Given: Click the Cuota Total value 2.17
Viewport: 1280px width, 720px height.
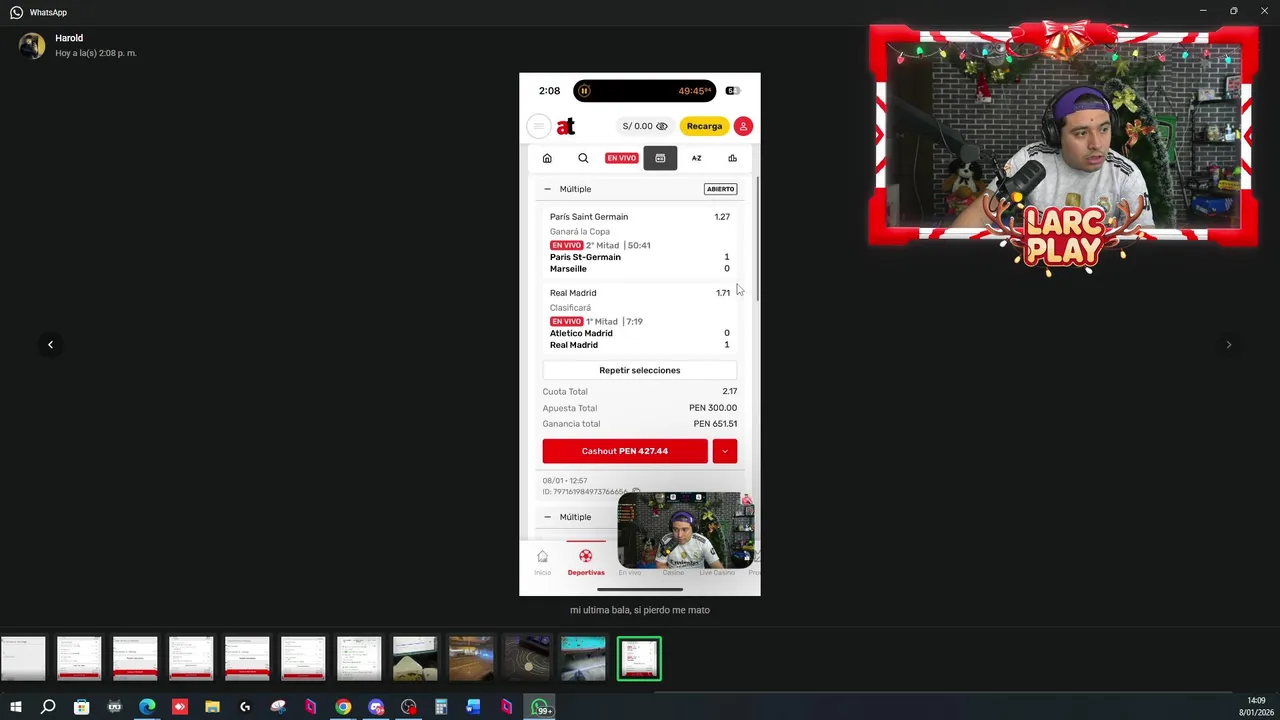Looking at the screenshot, I should coord(730,392).
